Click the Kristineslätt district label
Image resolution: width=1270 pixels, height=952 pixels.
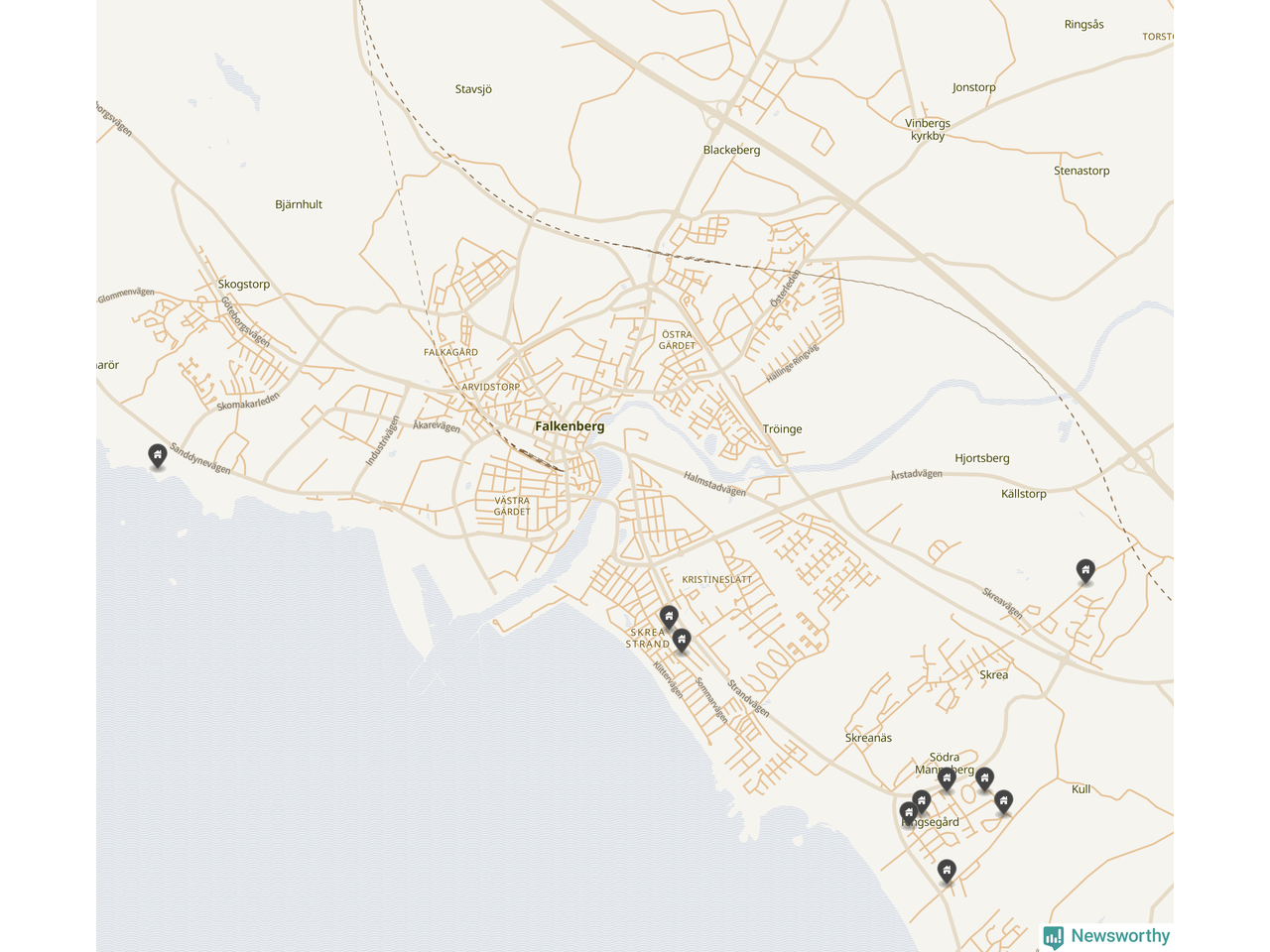click(716, 579)
